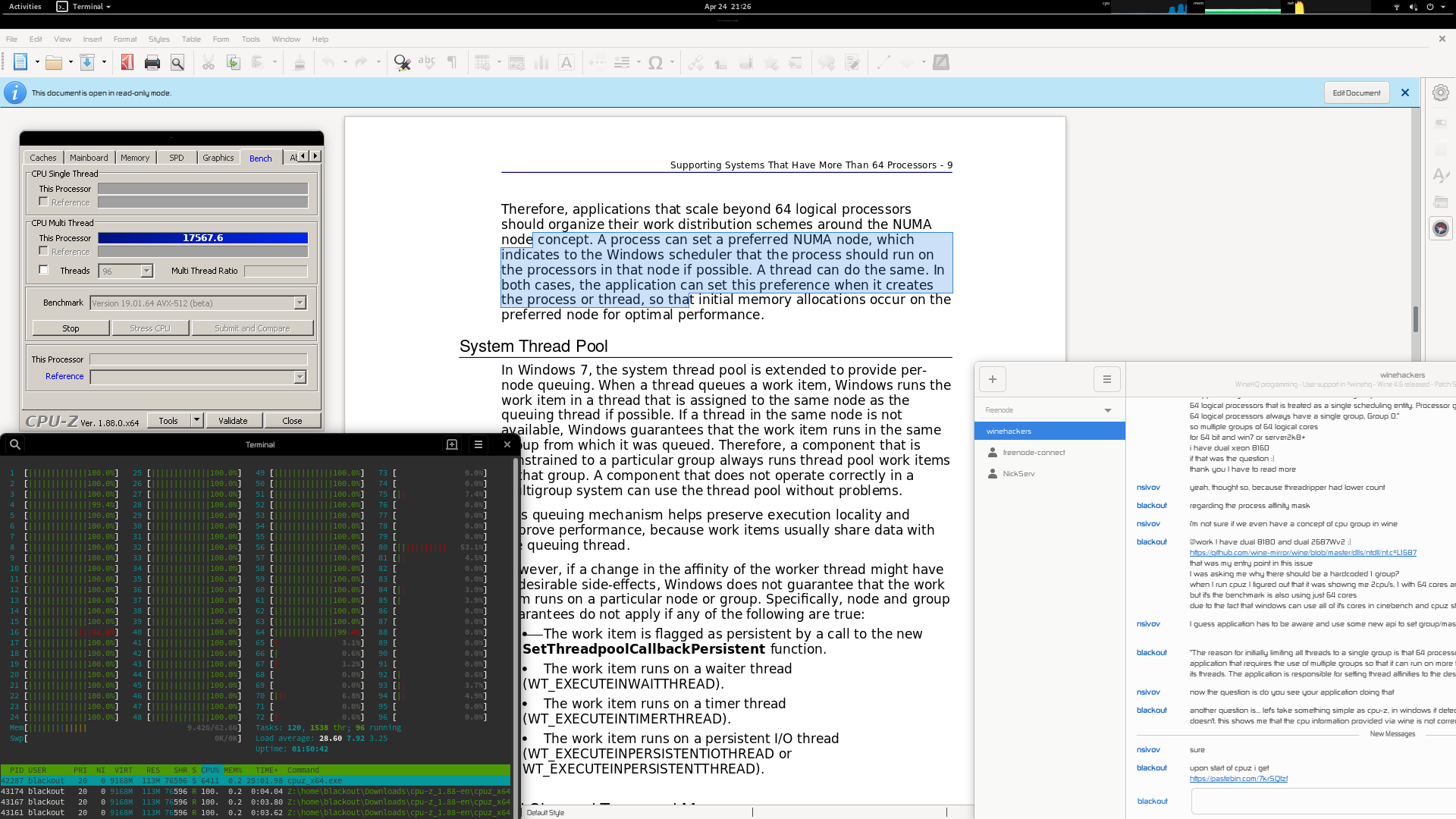This screenshot has height=819, width=1456.
Task: Open the Terminal hamburger menu
Action: [x=479, y=444]
